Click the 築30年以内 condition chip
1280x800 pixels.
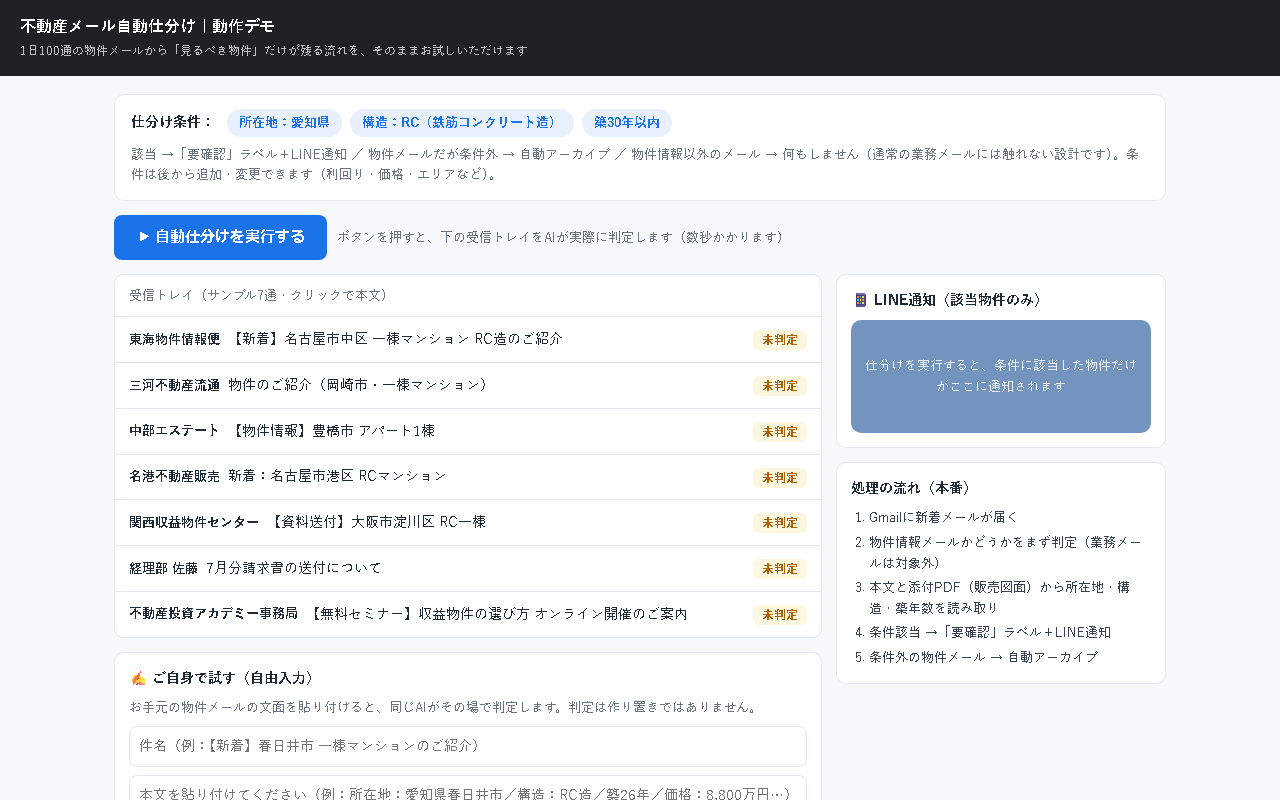627,123
